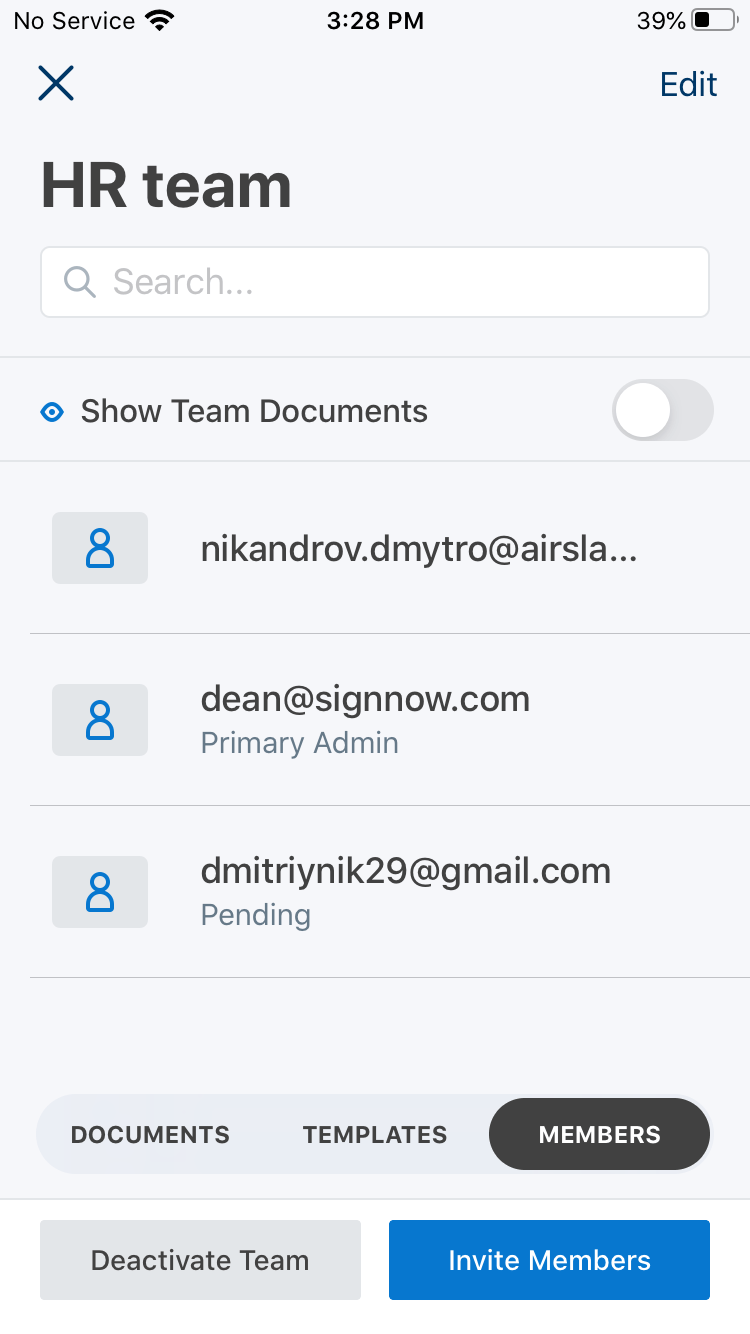Tap the Edit link at top right
Viewport: 750px width, 1334px height.
coord(688,85)
